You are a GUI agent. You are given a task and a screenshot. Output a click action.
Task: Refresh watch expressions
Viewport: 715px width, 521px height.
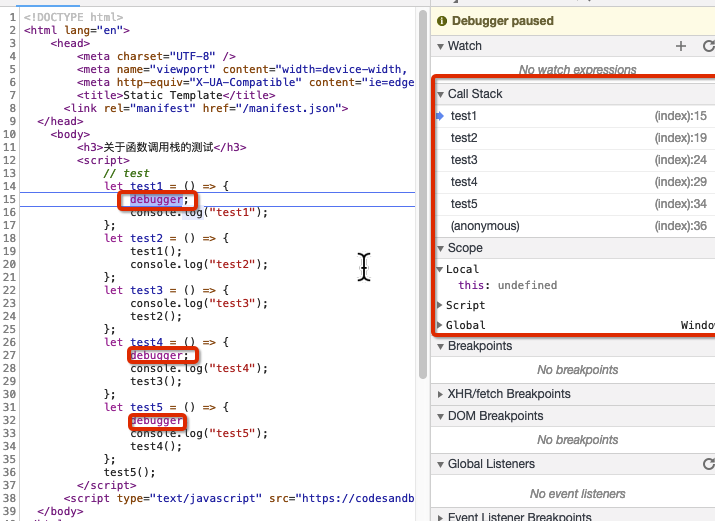[x=708, y=46]
